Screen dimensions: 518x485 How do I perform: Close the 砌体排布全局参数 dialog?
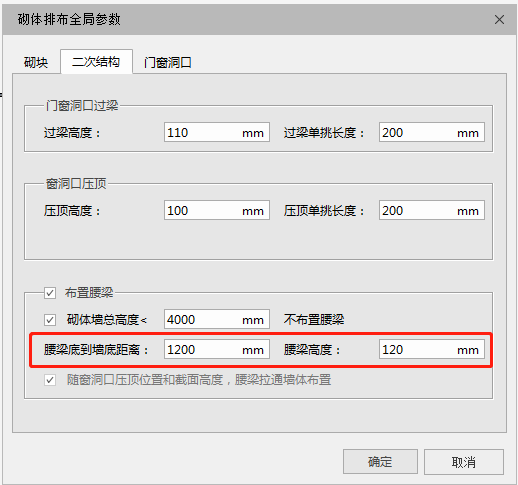coord(499,20)
